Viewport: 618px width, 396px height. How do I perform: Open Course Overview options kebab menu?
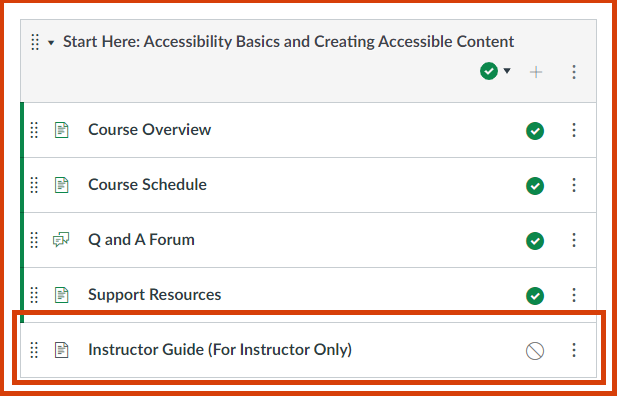pyautogui.click(x=574, y=130)
